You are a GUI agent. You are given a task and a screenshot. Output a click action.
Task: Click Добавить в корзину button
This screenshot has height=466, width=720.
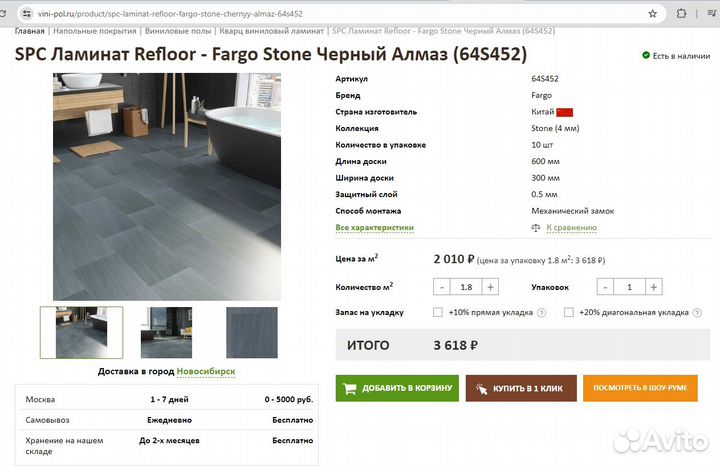point(397,388)
